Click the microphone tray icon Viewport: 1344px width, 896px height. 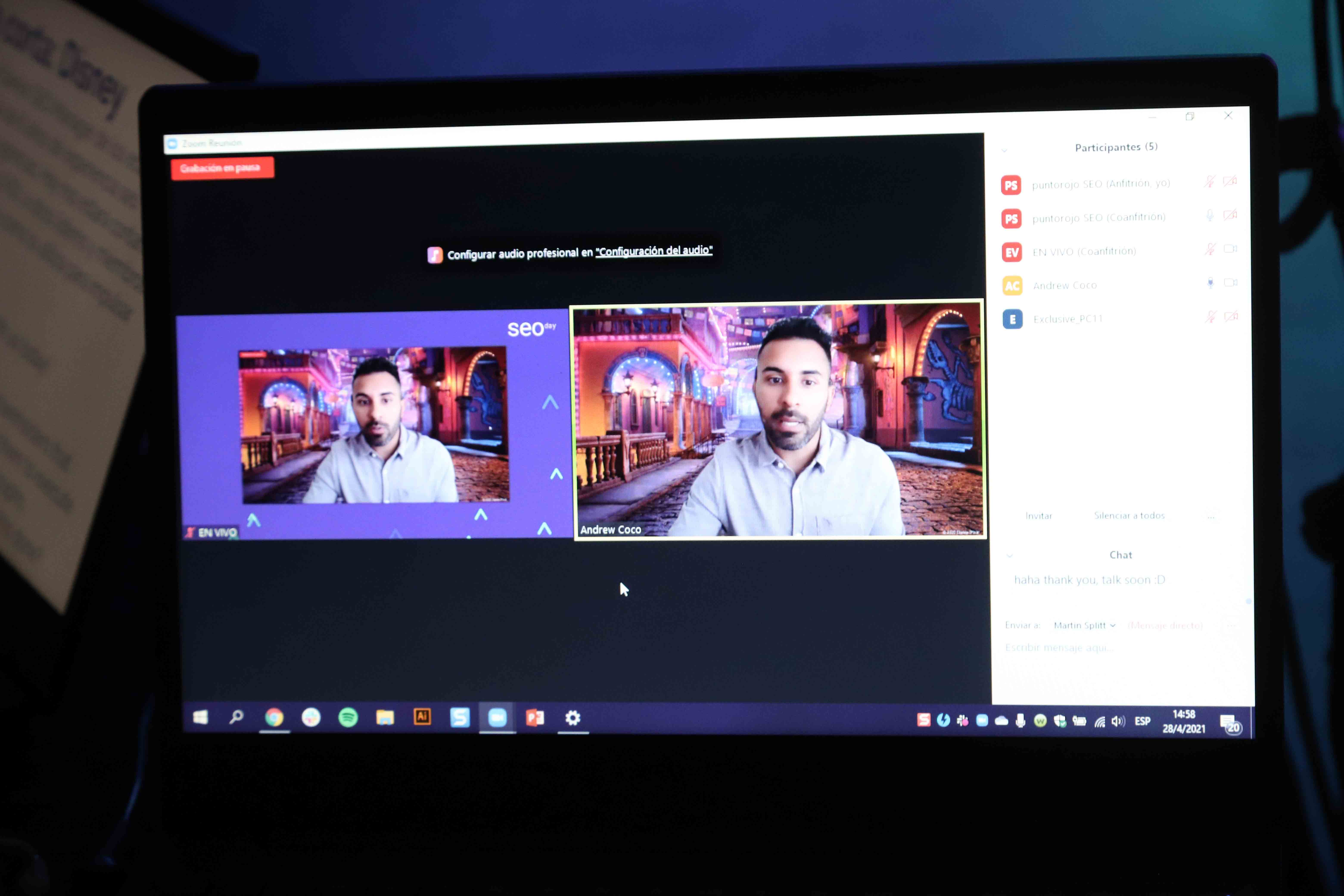[1020, 721]
